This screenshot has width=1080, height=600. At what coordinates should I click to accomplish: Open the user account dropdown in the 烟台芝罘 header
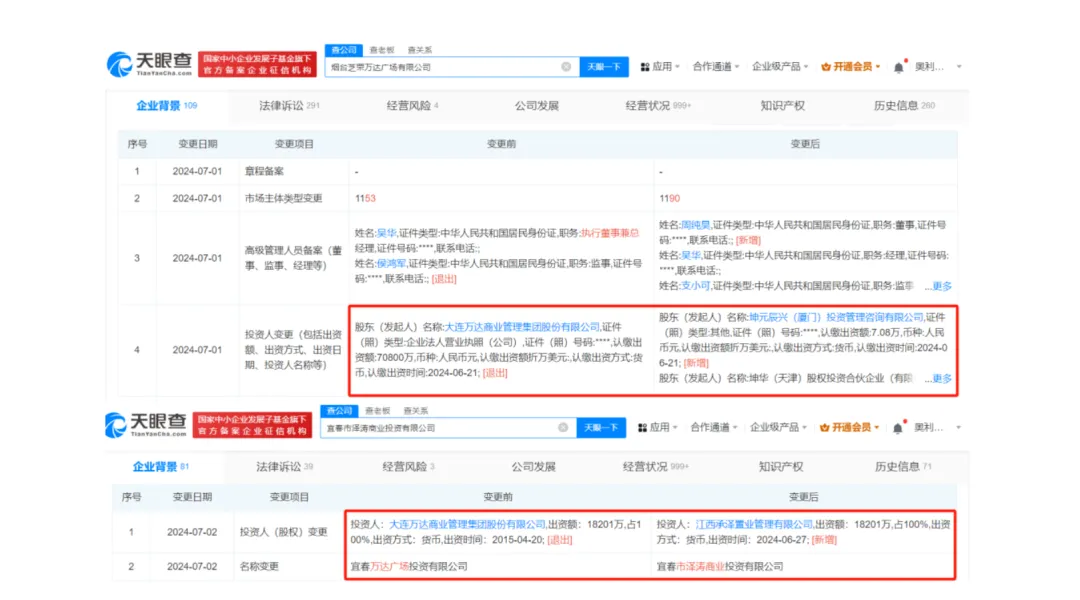(937, 67)
